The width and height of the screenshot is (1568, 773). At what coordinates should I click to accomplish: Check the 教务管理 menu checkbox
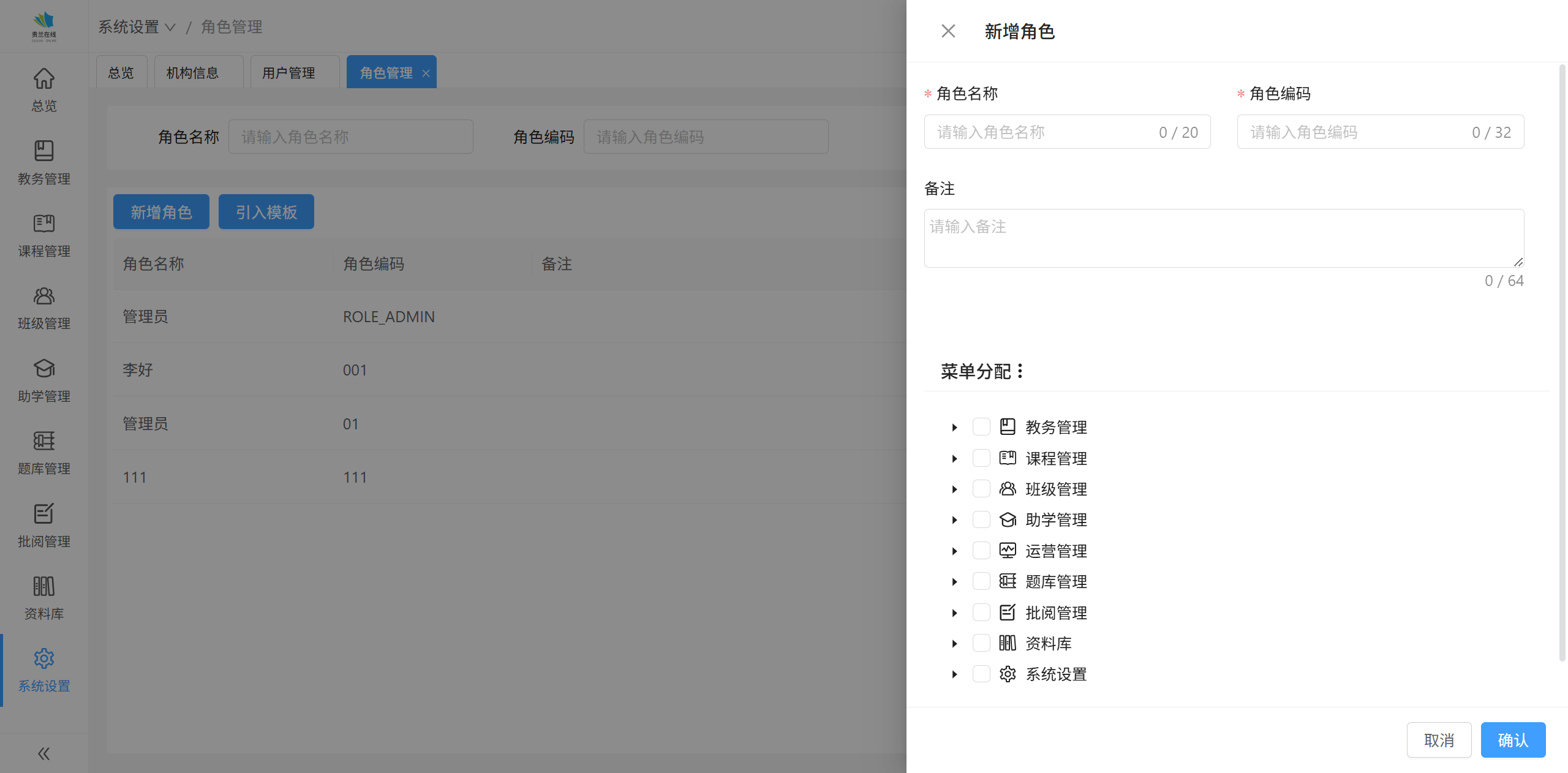pyautogui.click(x=981, y=427)
